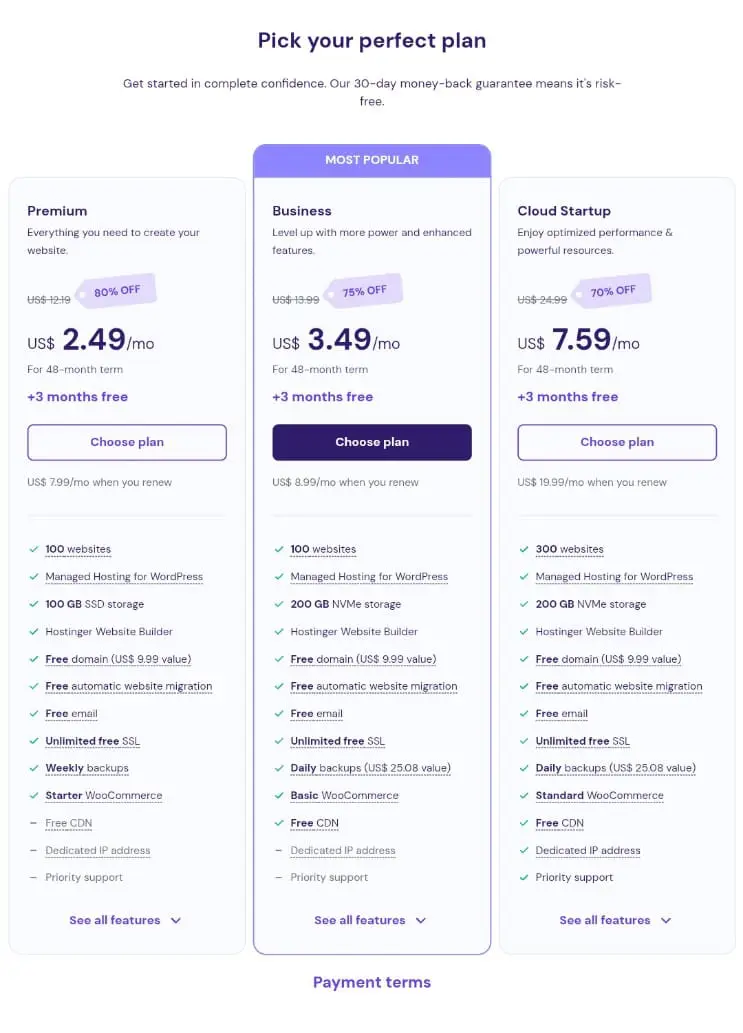Click Free automatic website migration in Business
This screenshot has height=1033, width=743.
click(373, 686)
